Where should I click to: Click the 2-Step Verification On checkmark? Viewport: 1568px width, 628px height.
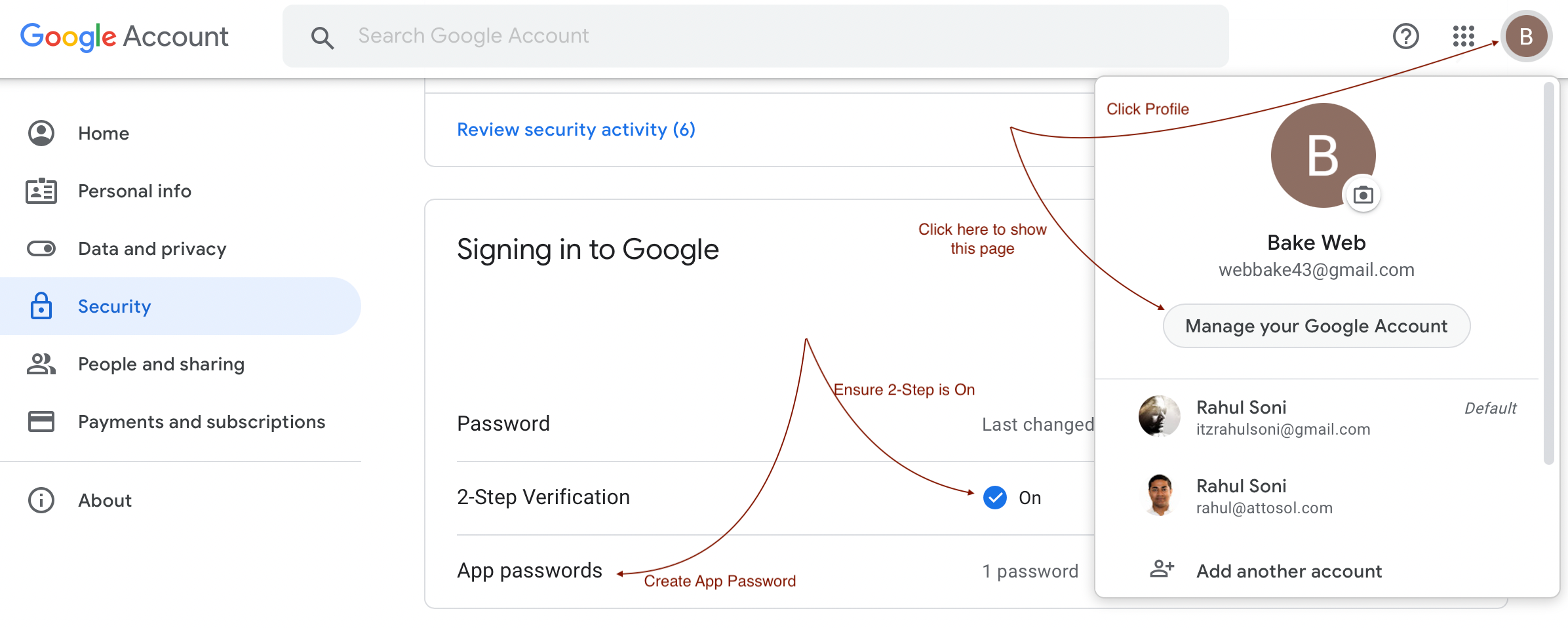coord(994,498)
